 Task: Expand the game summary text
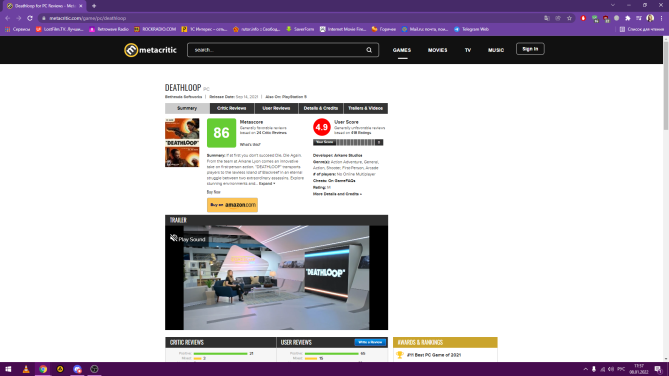(x=267, y=184)
